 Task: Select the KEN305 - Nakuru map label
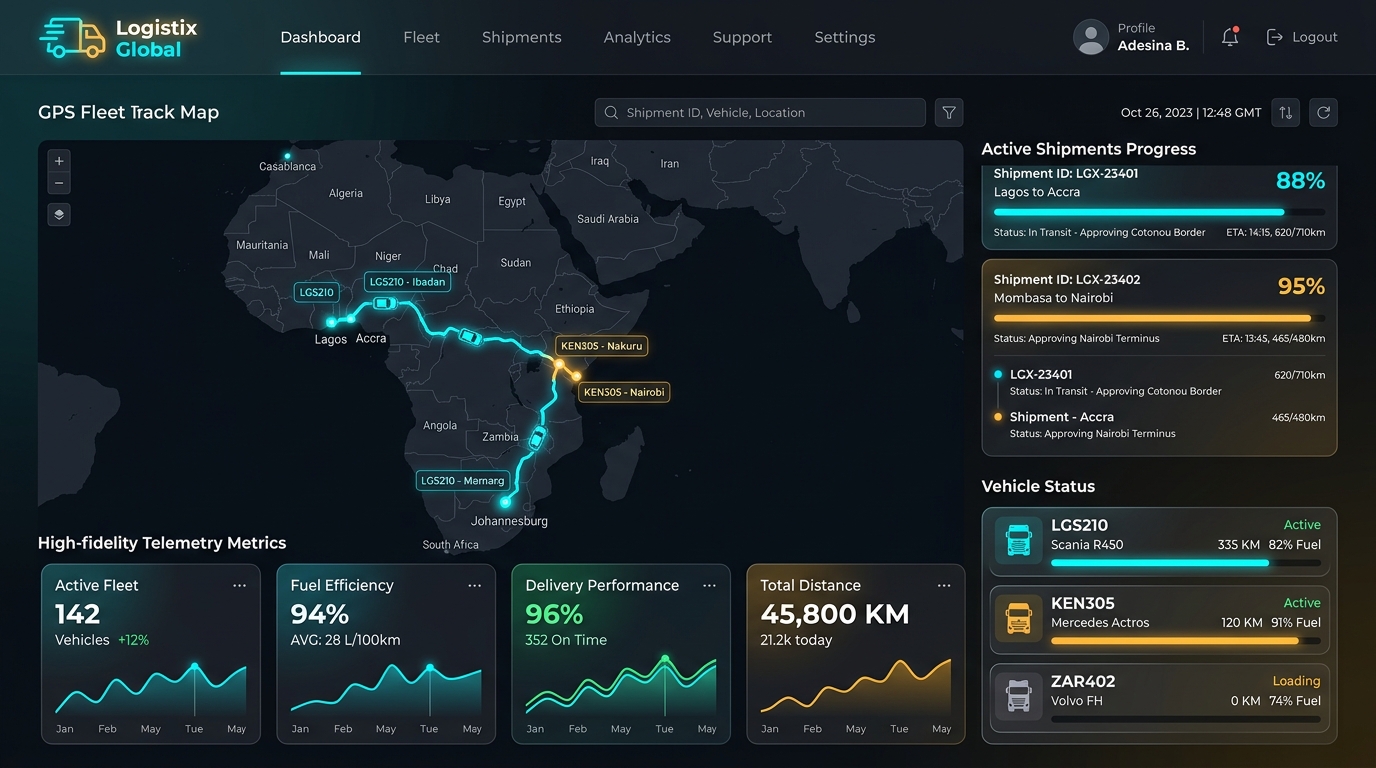point(602,346)
